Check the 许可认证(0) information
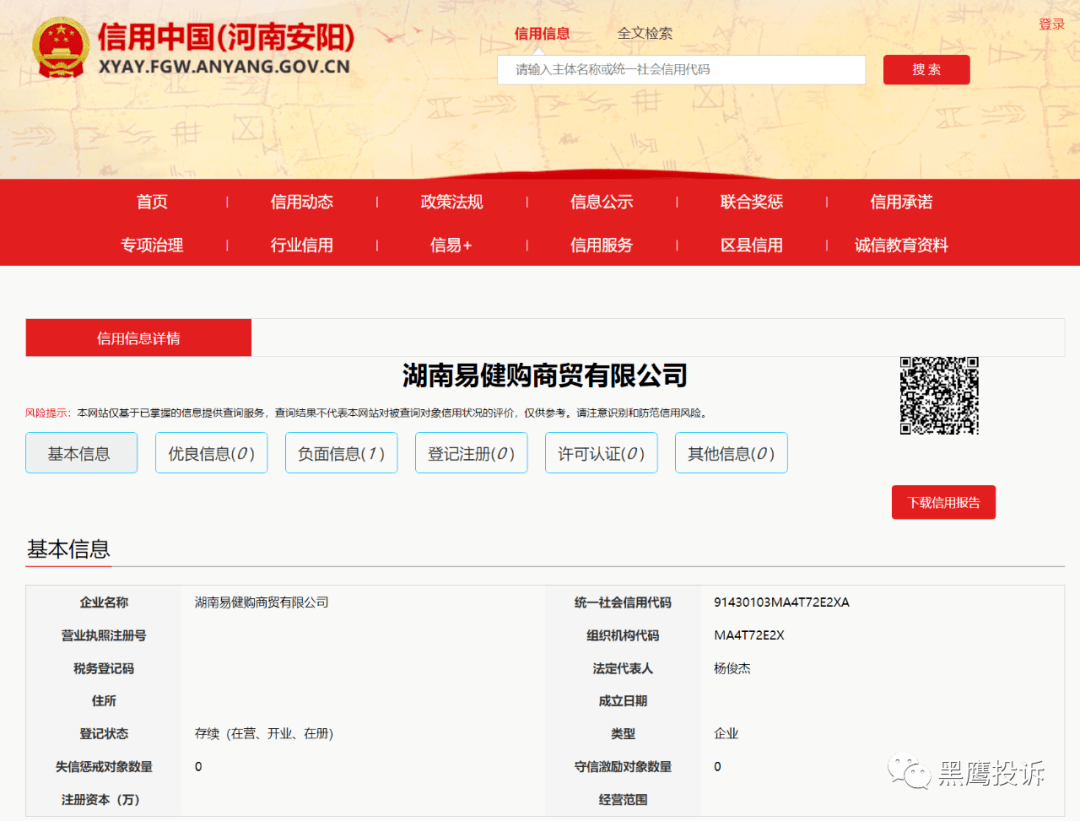The image size is (1080, 821). click(x=601, y=452)
